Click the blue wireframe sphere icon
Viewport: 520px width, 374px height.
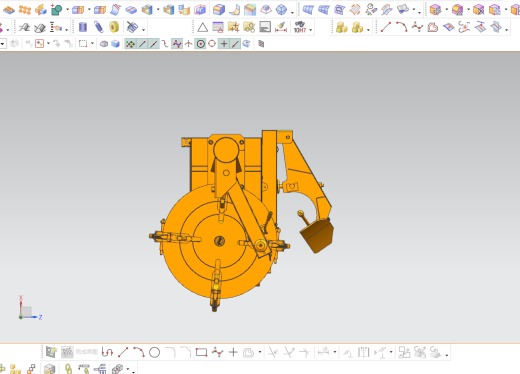pos(282,10)
